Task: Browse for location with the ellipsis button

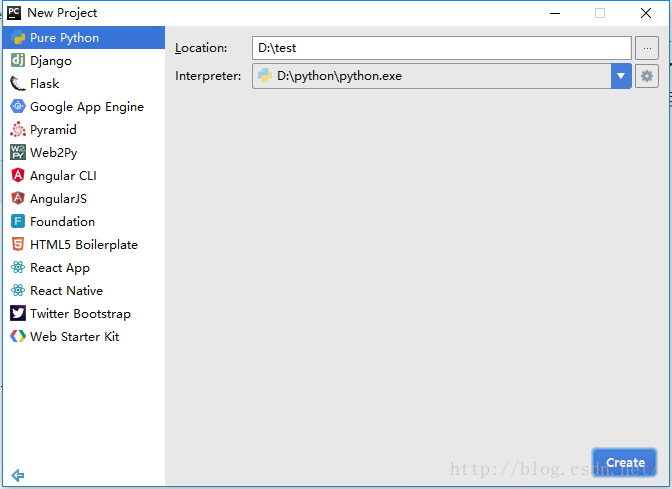Action: 647,48
